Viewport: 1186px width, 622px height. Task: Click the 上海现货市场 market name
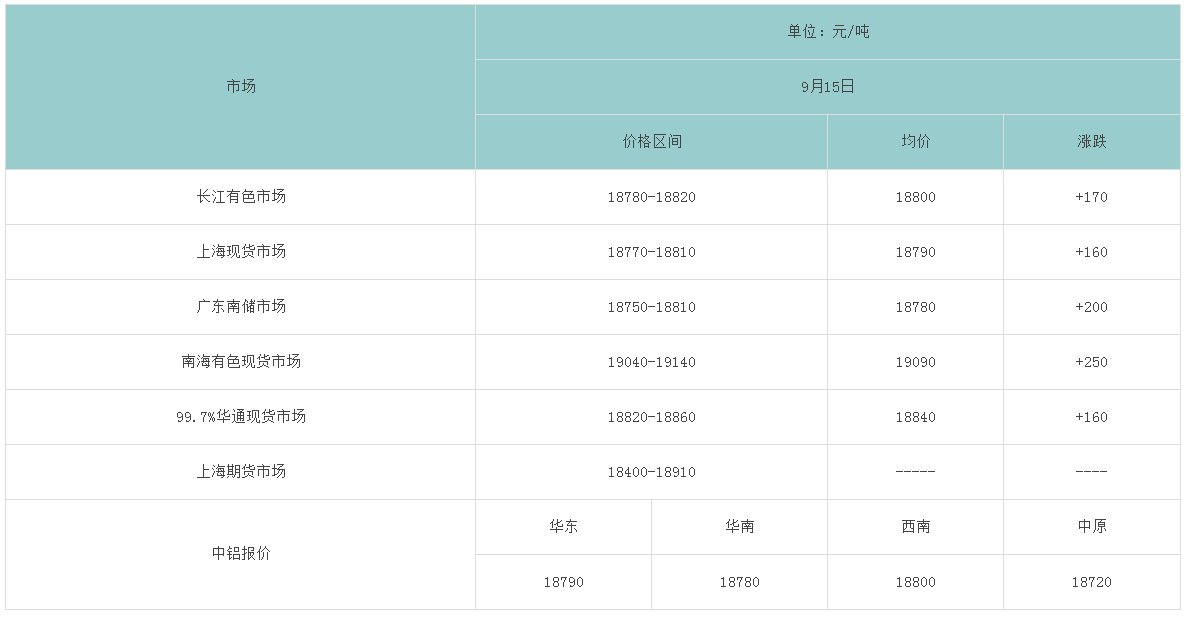tap(241, 252)
